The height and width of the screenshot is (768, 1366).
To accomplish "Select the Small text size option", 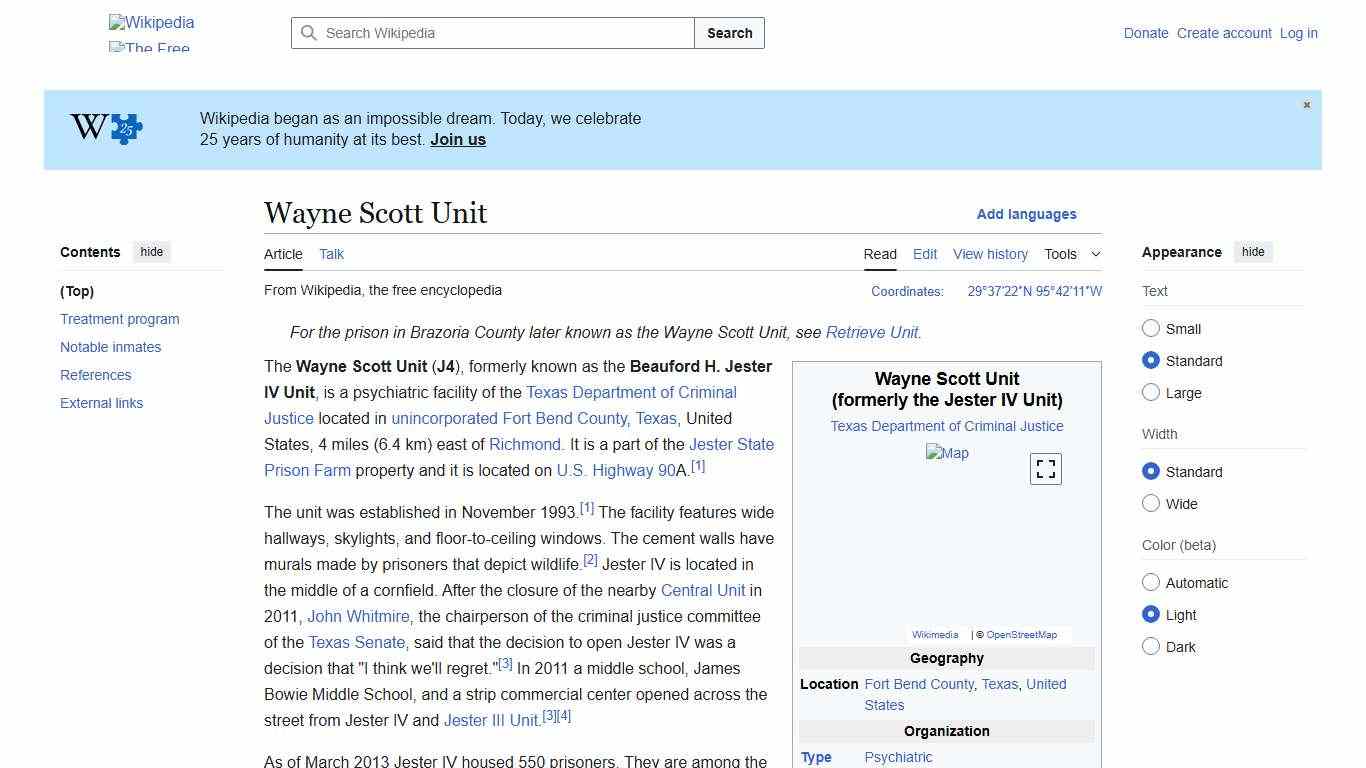I will pyautogui.click(x=1151, y=328).
